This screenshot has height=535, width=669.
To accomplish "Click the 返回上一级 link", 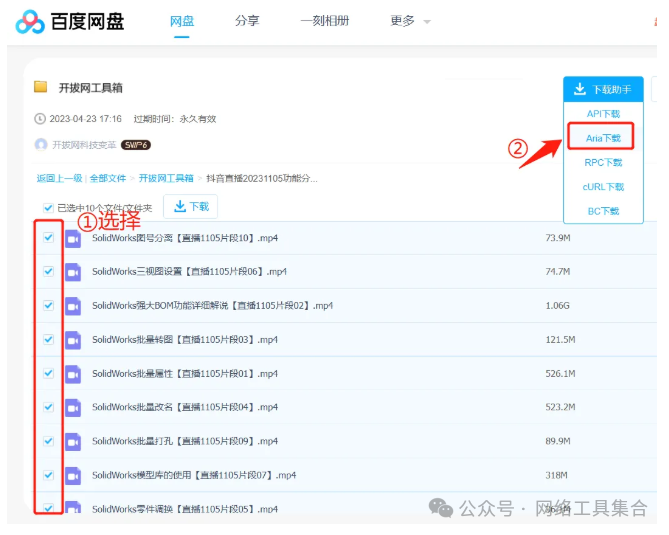I will (x=59, y=178).
